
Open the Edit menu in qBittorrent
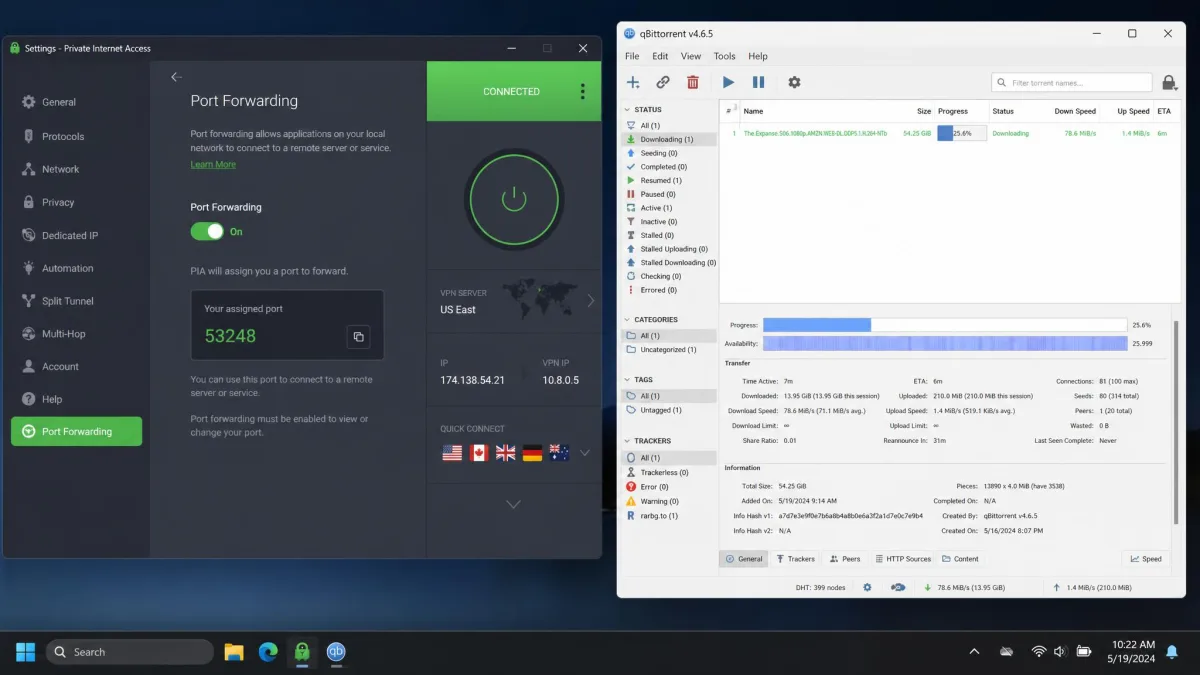tap(660, 56)
